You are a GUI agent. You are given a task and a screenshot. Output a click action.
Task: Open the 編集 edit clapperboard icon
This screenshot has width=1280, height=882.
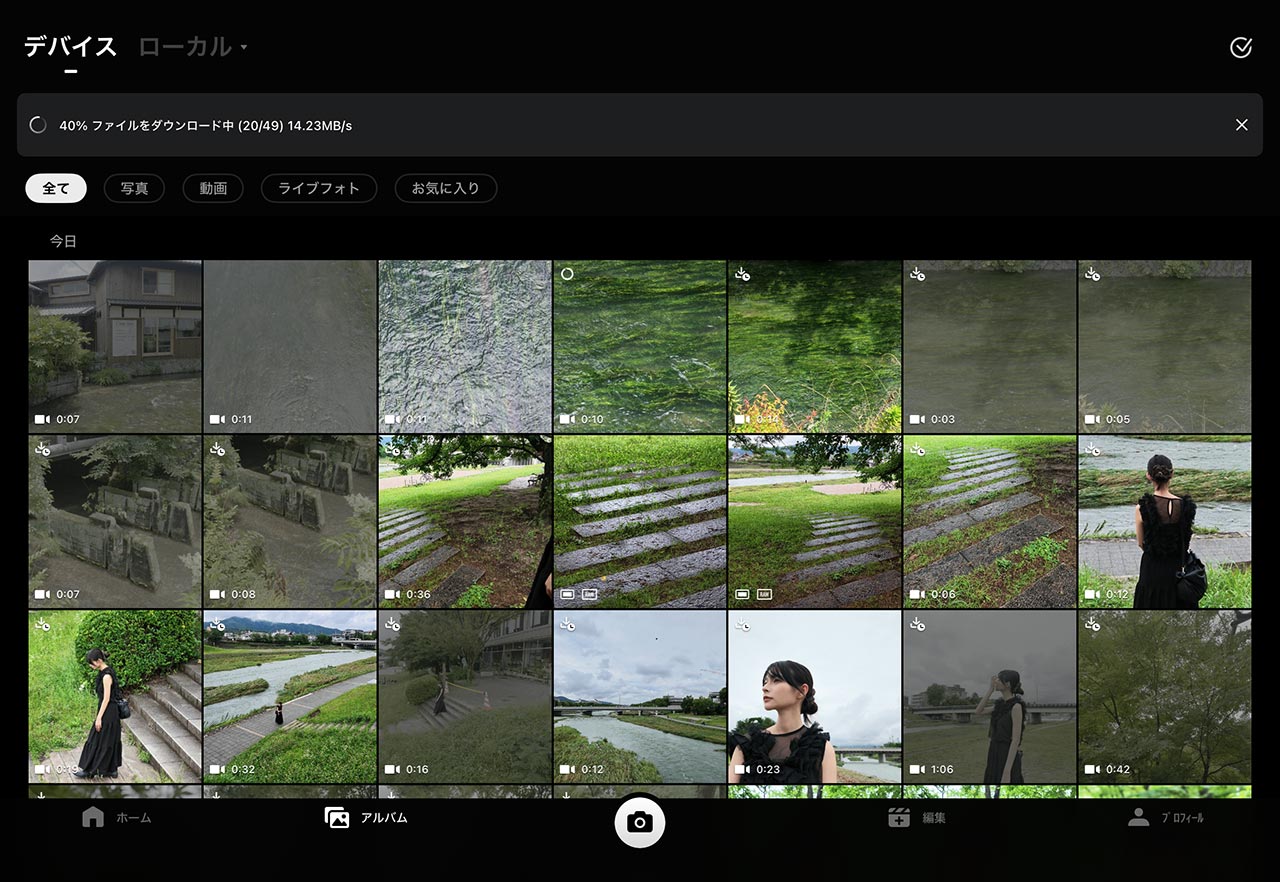coord(899,817)
